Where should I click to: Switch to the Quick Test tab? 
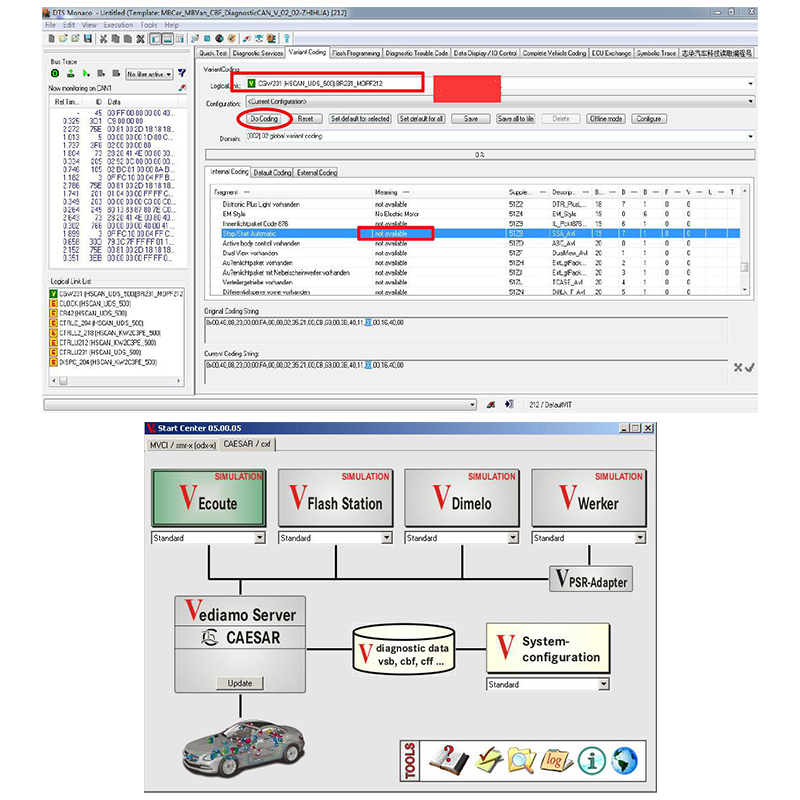[x=213, y=53]
